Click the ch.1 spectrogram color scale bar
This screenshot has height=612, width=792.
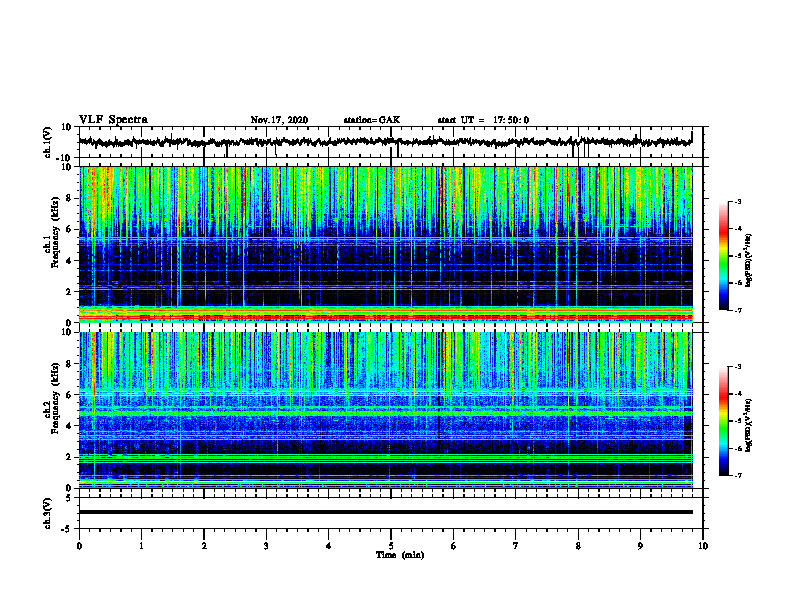tap(724, 256)
